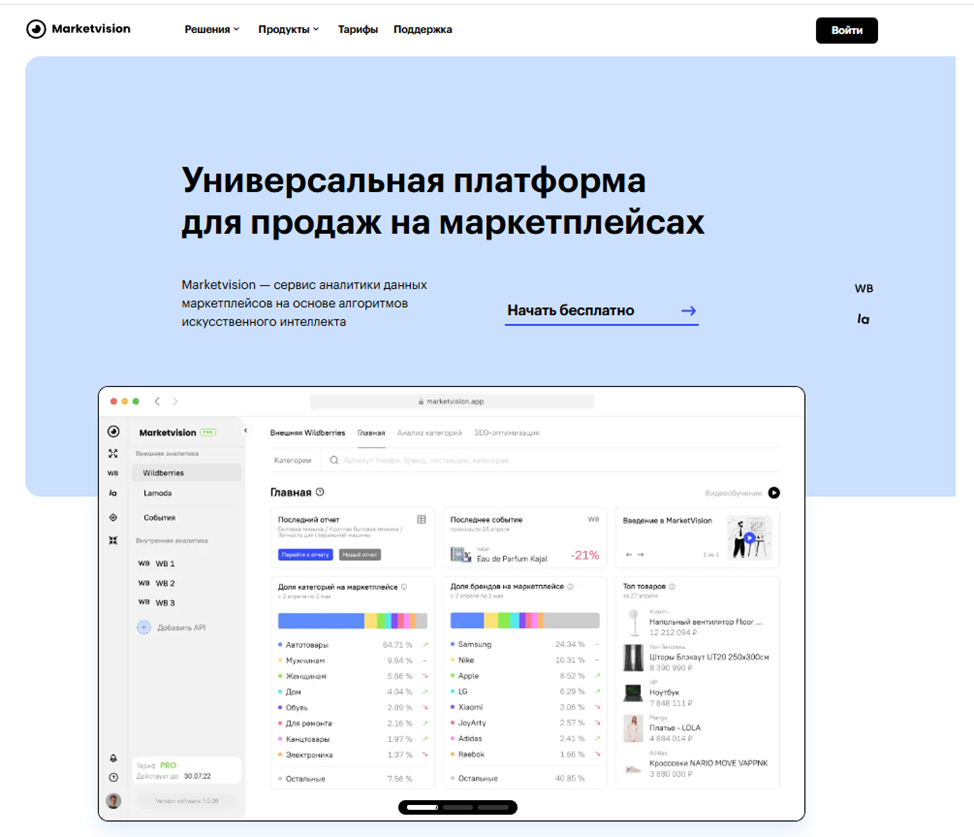Open notifications via the bell icon
The height and width of the screenshot is (837, 974).
(113, 758)
